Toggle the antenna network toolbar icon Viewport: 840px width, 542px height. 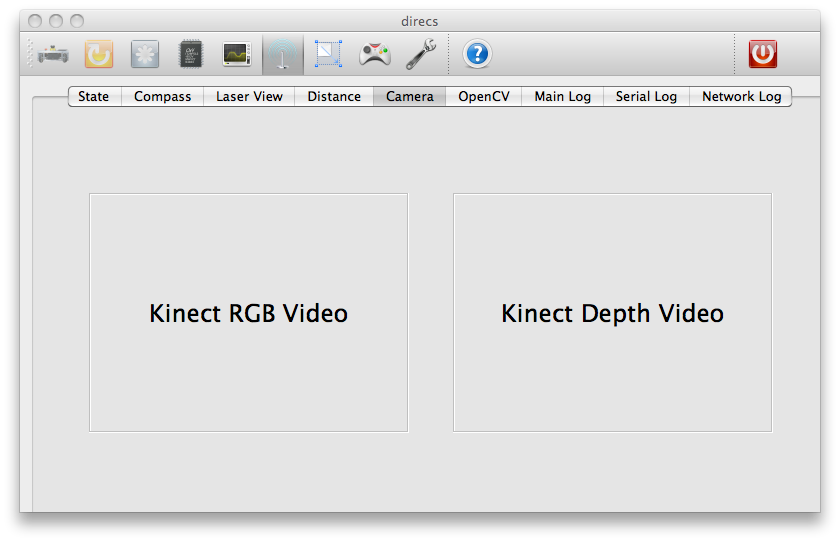coord(282,54)
